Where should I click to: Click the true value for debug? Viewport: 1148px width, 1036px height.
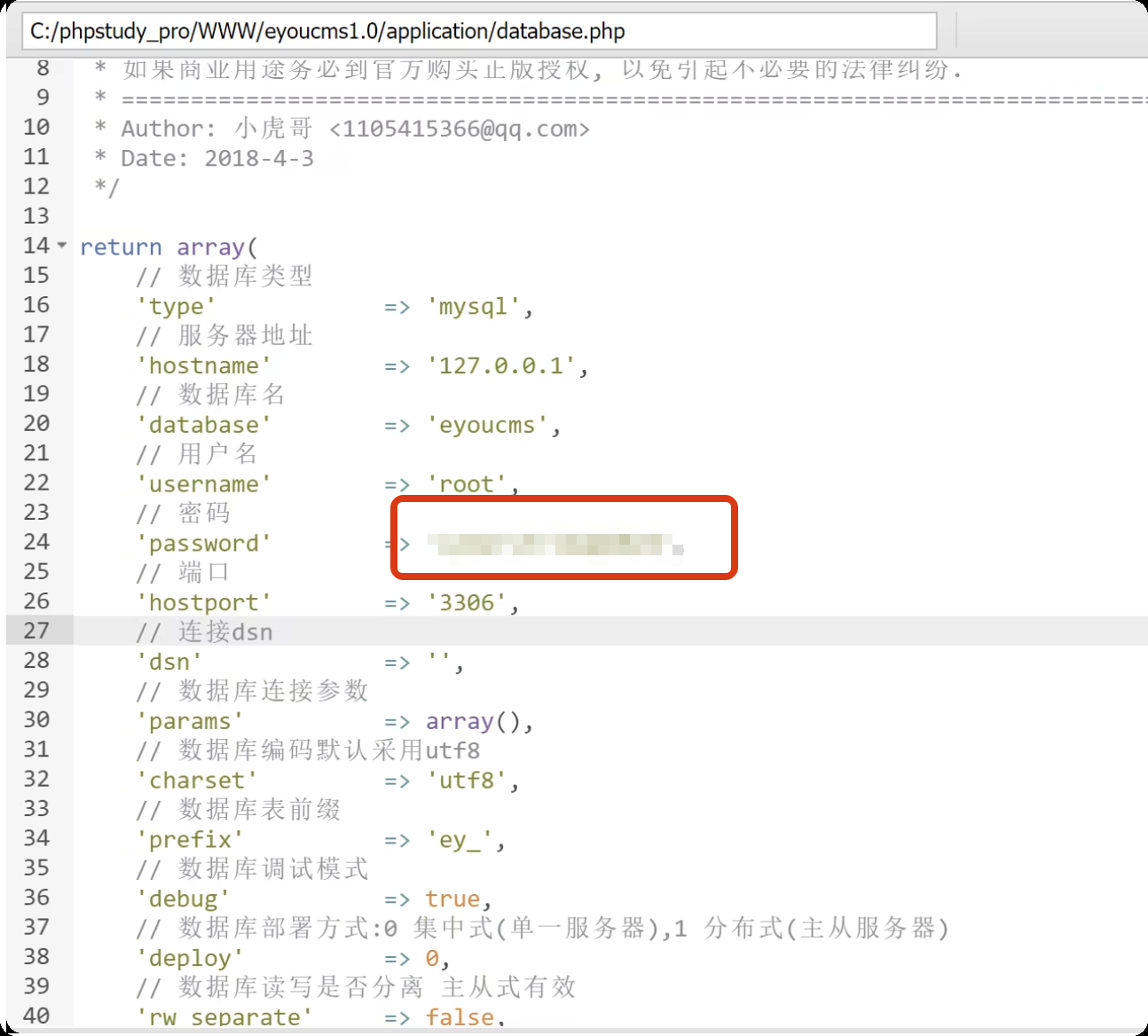point(452,899)
